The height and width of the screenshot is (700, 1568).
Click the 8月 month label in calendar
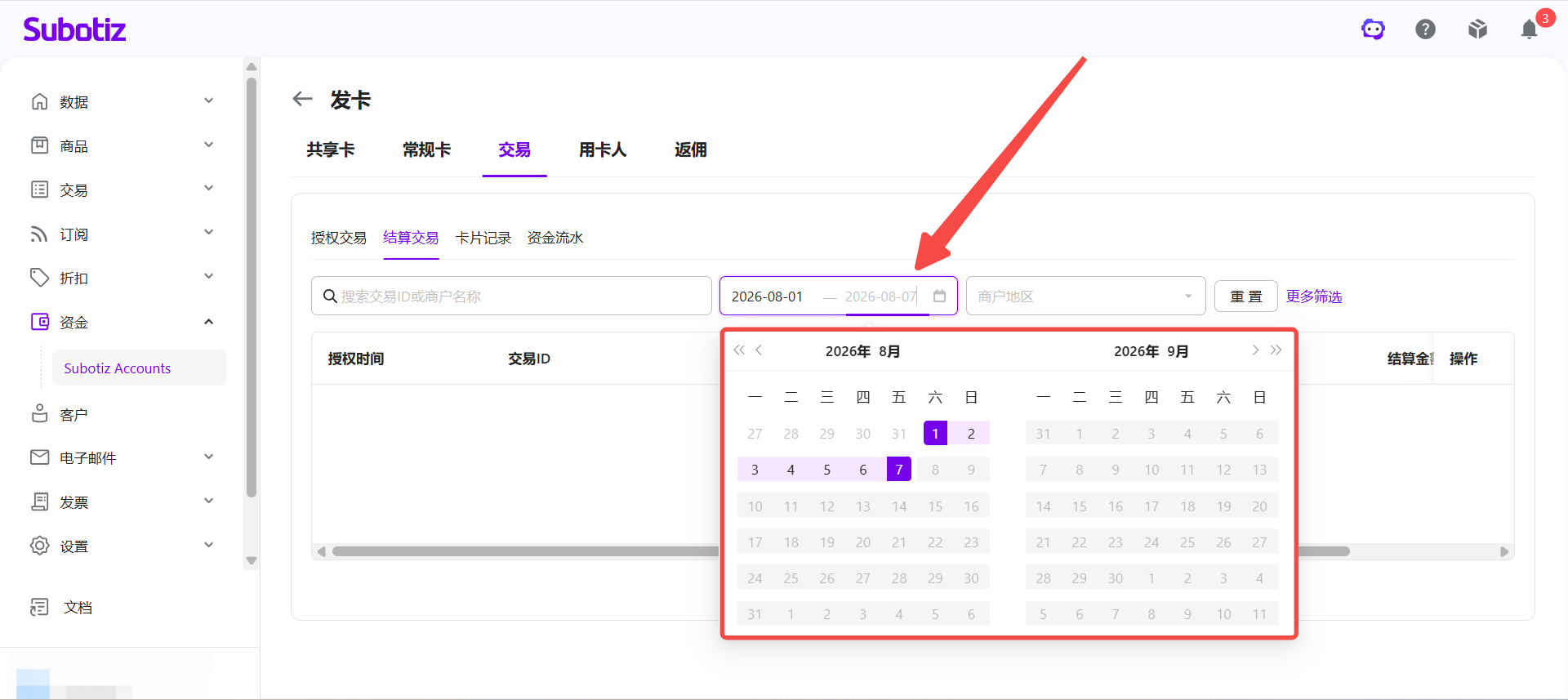coord(889,351)
